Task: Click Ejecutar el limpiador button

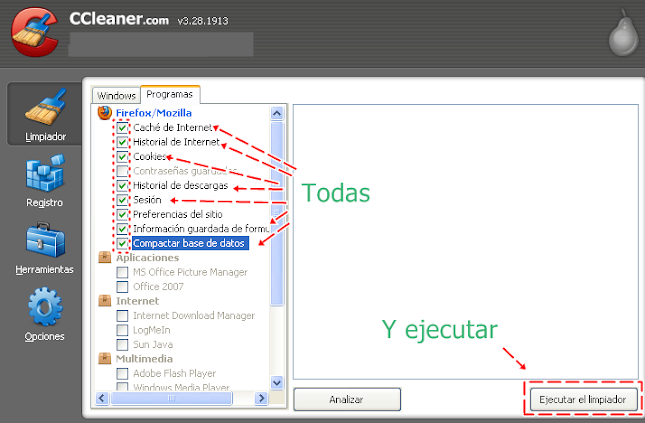Action: coord(582,399)
